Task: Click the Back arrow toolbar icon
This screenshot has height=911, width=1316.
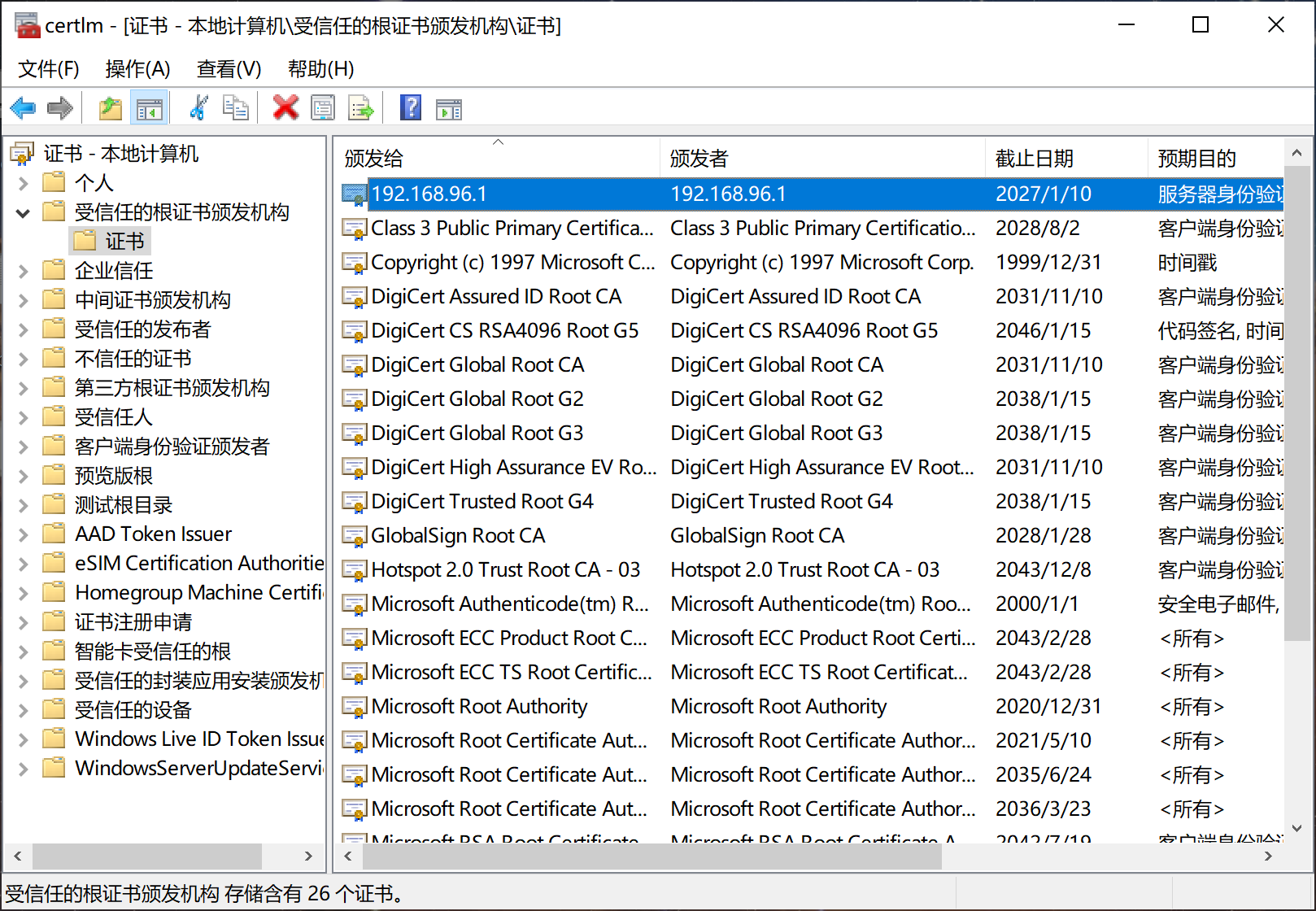Action: 23,108
